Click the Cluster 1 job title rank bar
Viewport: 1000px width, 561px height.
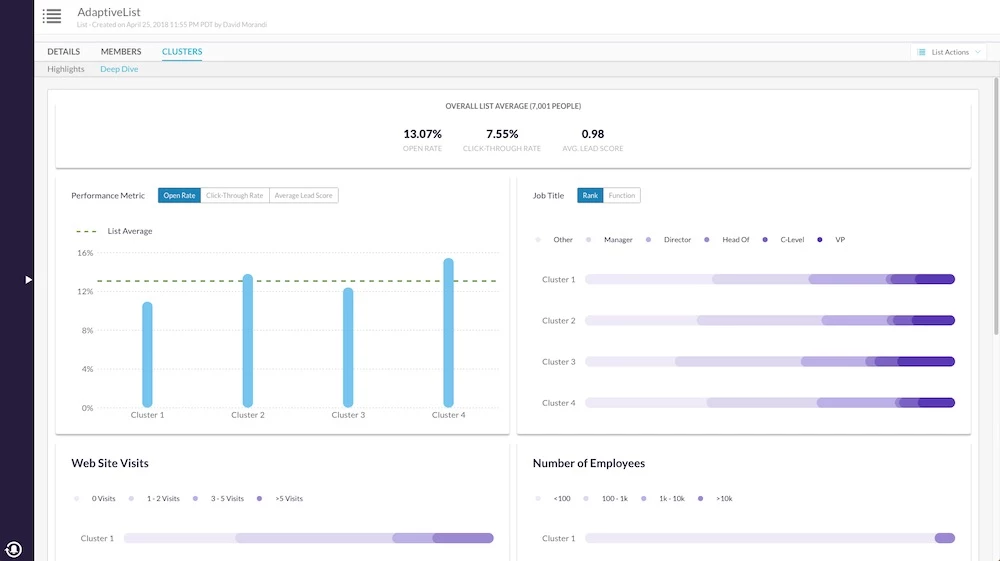[770, 279]
